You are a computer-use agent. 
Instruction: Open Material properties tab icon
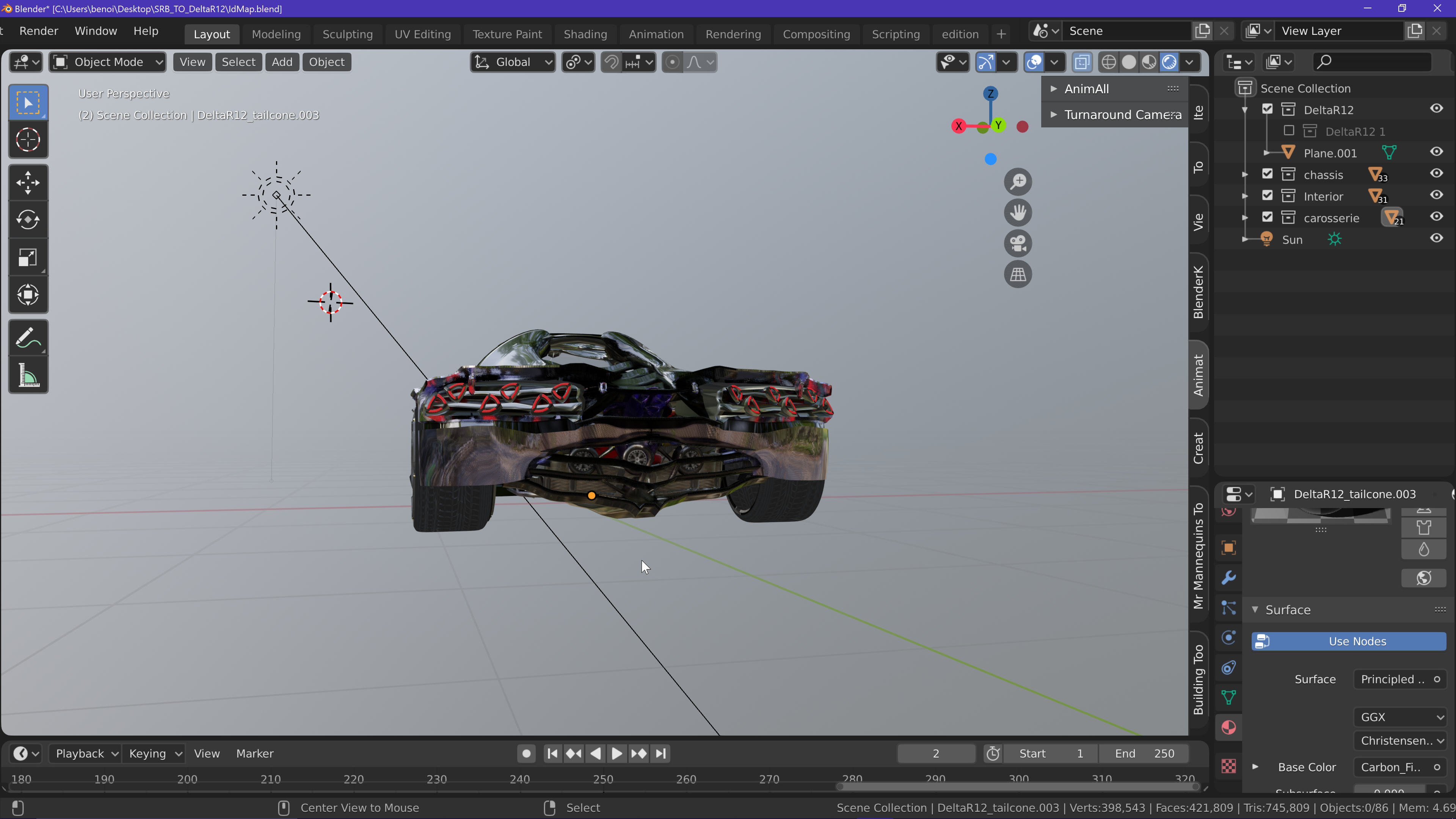[x=1228, y=728]
